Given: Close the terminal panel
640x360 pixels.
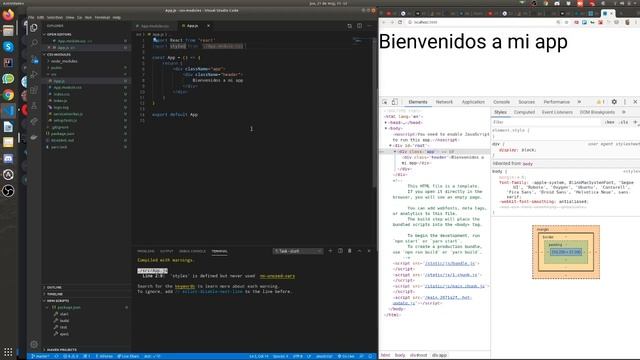Looking at the screenshot, I should click(369, 251).
